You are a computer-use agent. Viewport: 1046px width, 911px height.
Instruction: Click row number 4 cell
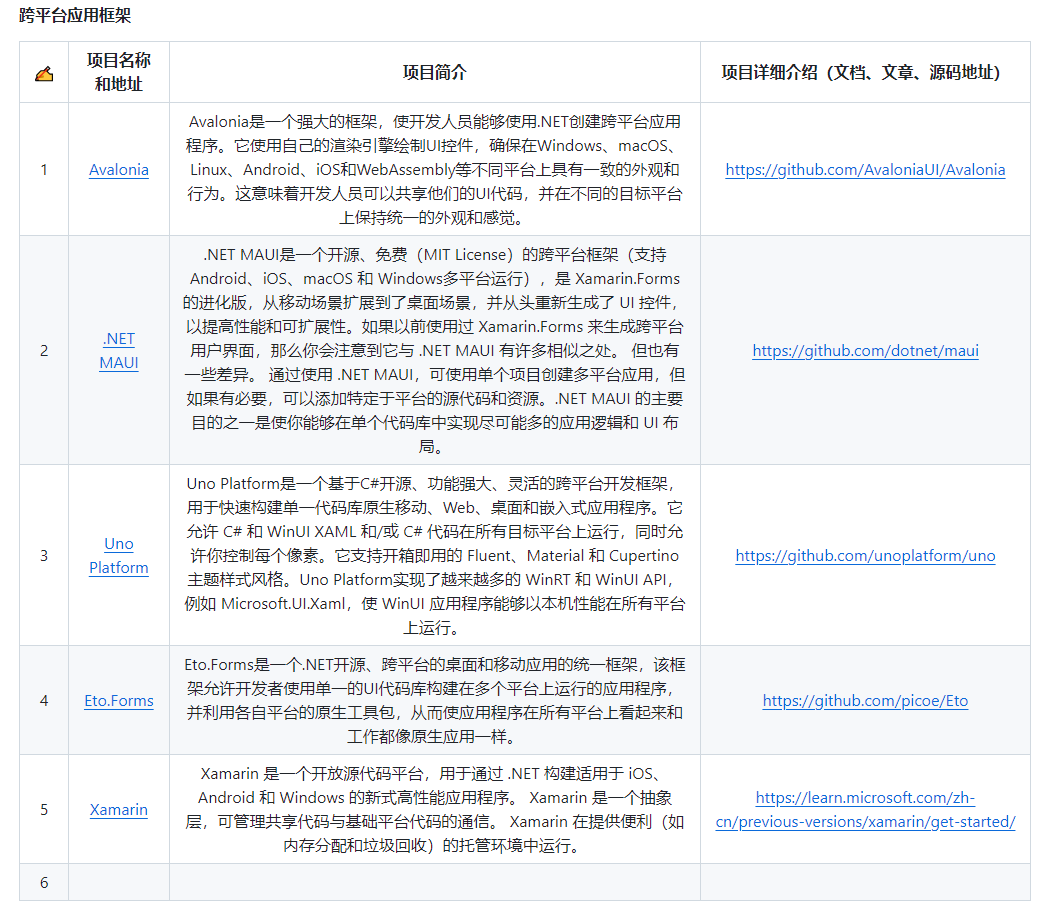[44, 700]
